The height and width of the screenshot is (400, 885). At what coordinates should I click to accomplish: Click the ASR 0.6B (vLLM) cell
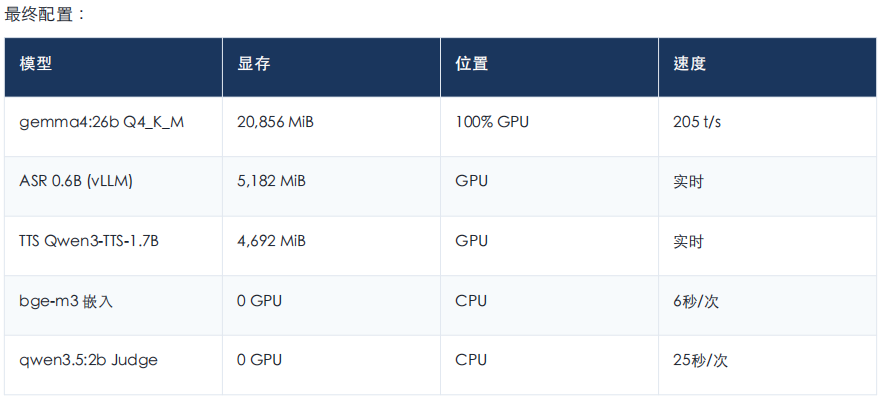[76, 182]
